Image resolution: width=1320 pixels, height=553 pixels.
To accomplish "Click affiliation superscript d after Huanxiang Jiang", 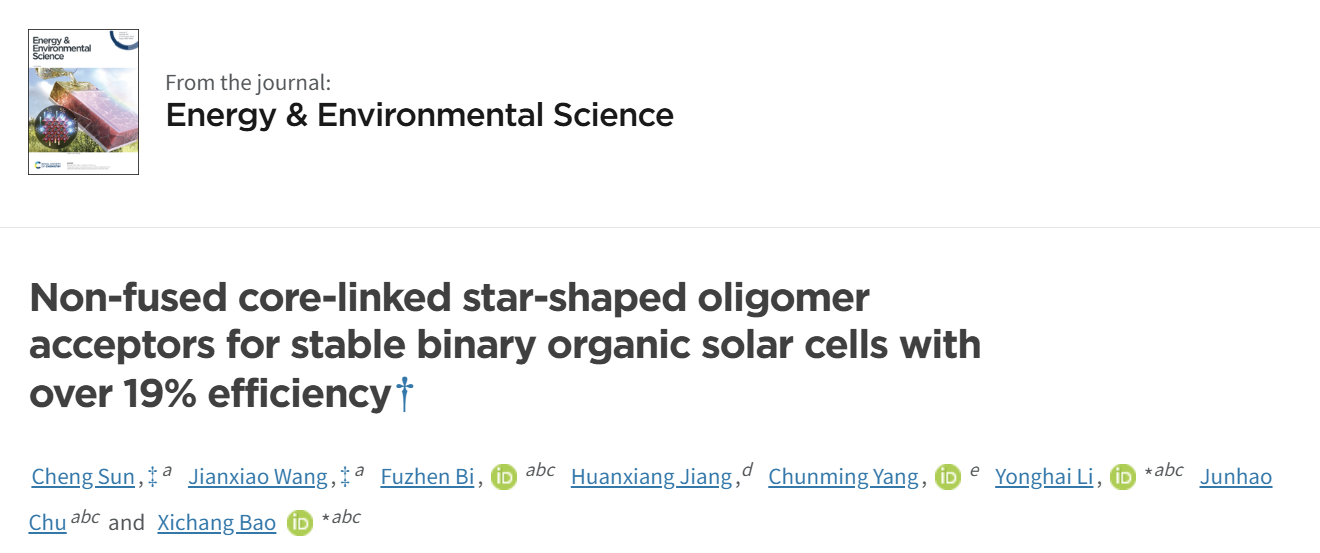I will pyautogui.click(x=747, y=471).
